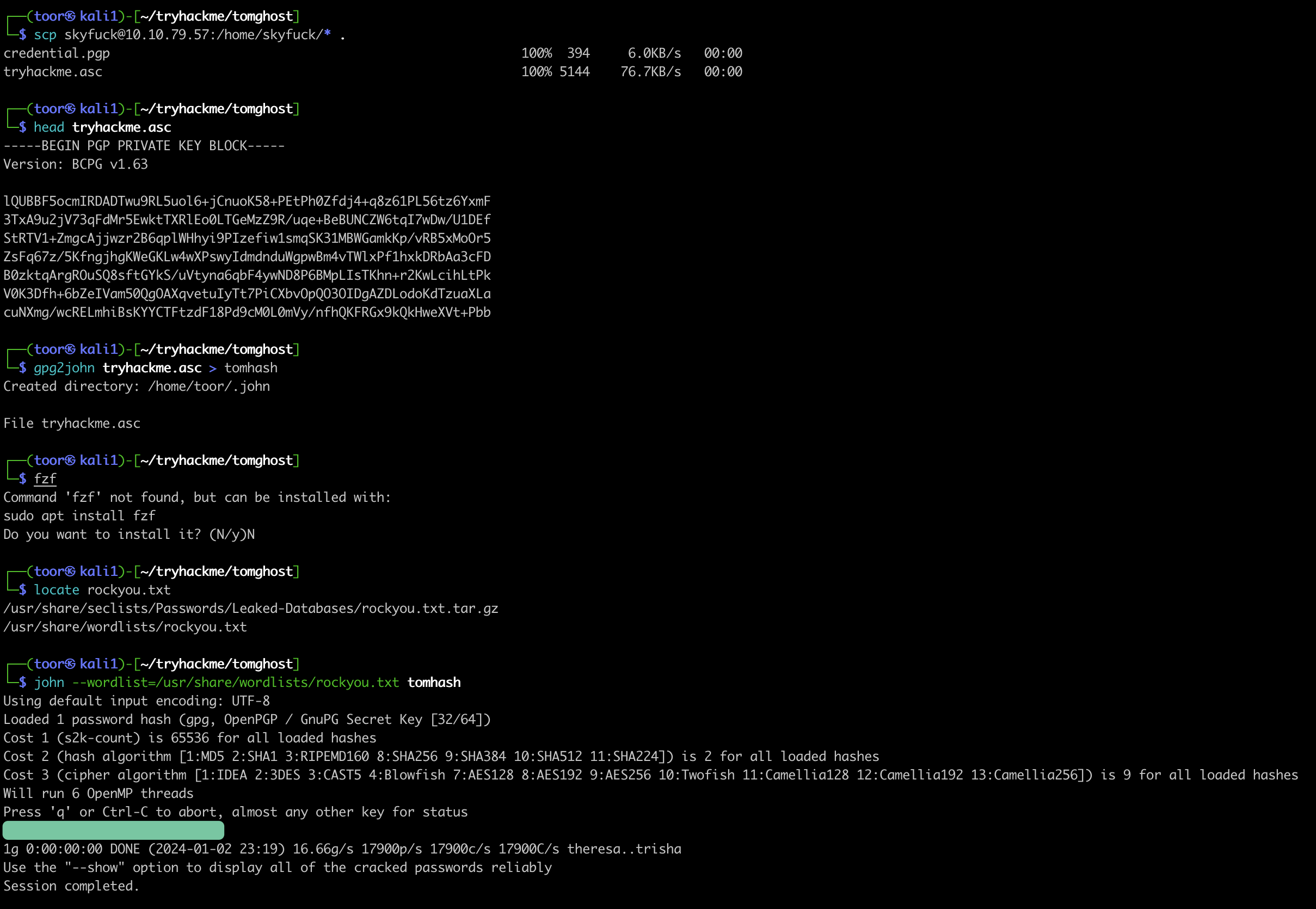Click the Created directory /home/toor/.john line

[x=137, y=386]
